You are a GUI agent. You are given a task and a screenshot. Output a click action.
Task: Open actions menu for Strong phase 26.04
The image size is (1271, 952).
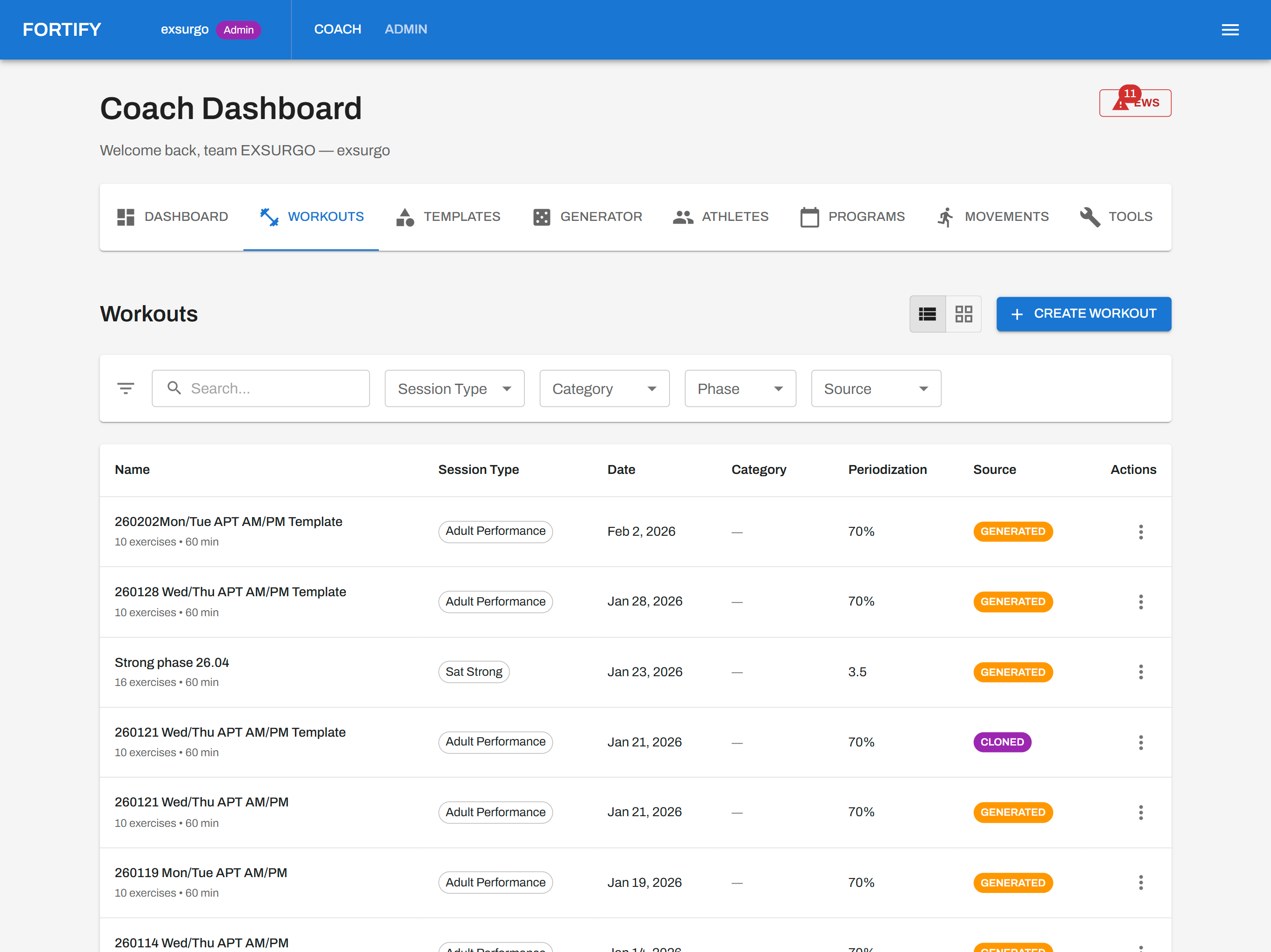[x=1141, y=672]
